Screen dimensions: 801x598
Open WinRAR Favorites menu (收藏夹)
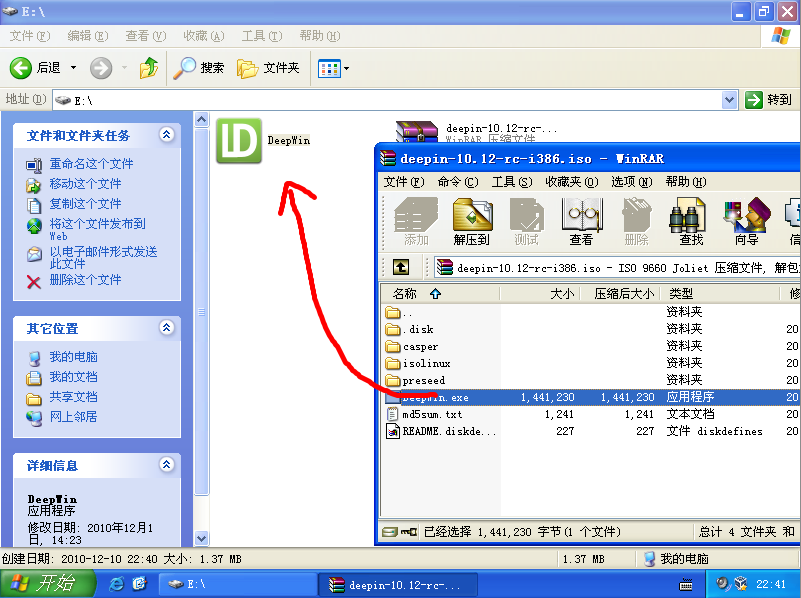coord(572,182)
